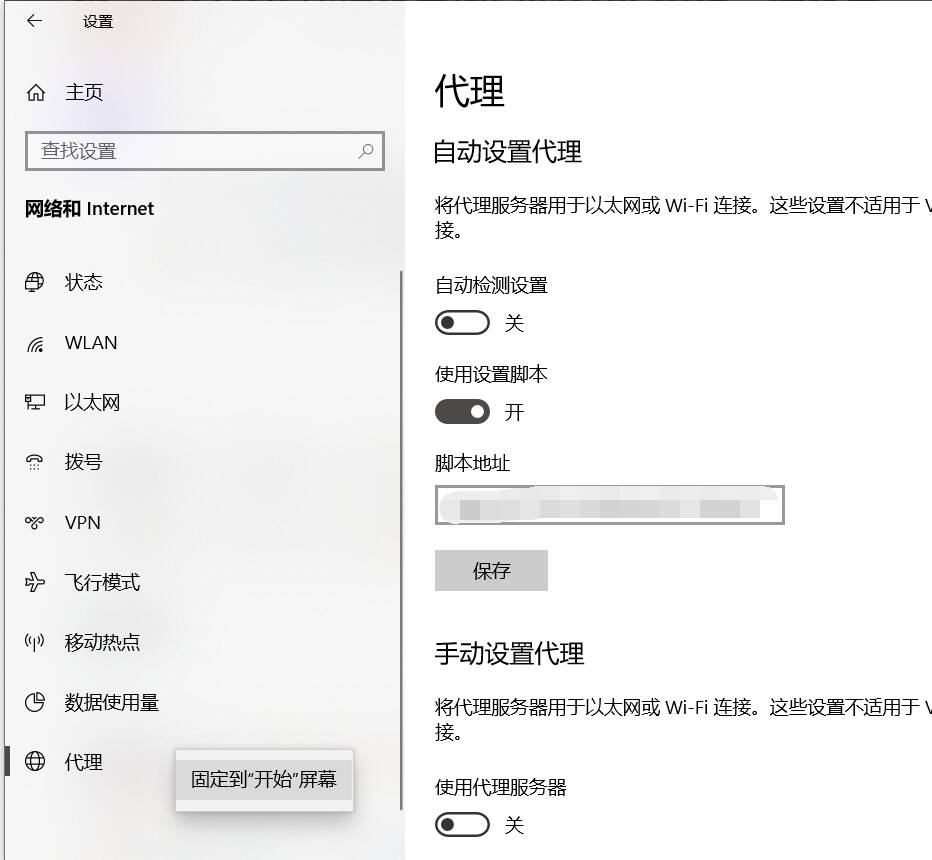The height and width of the screenshot is (860, 932).
Task: Turn off the 使用设置脚本 toggle
Action: coord(462,411)
